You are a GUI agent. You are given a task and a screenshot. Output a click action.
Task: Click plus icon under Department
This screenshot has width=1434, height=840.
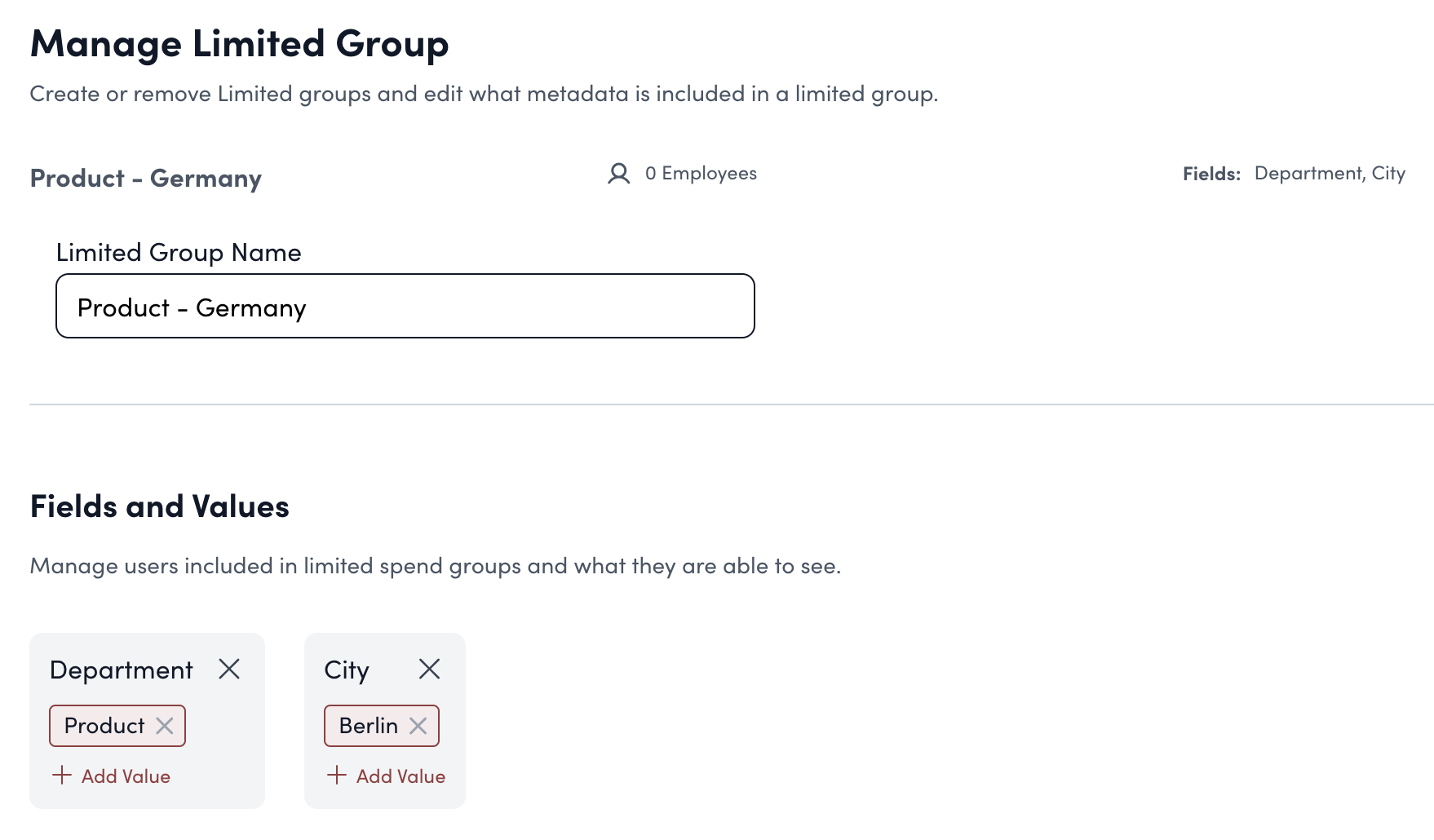(62, 776)
